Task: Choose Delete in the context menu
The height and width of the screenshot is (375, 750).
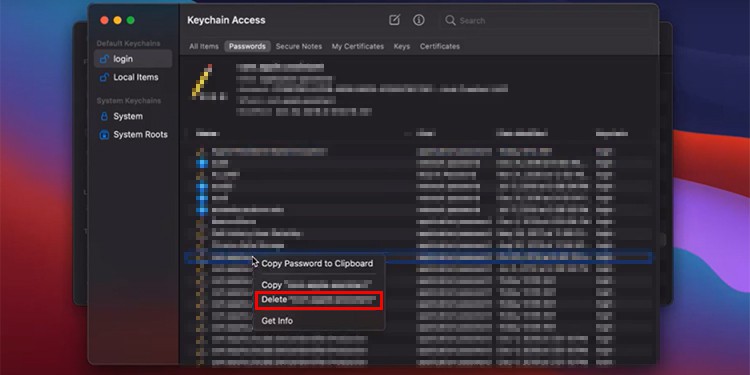Action: [x=319, y=300]
